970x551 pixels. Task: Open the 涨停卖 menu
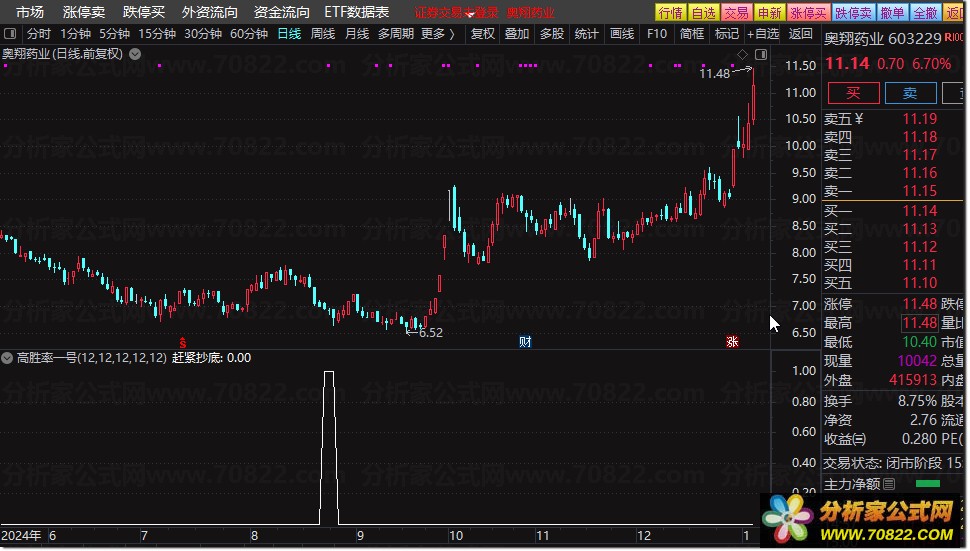click(x=84, y=12)
